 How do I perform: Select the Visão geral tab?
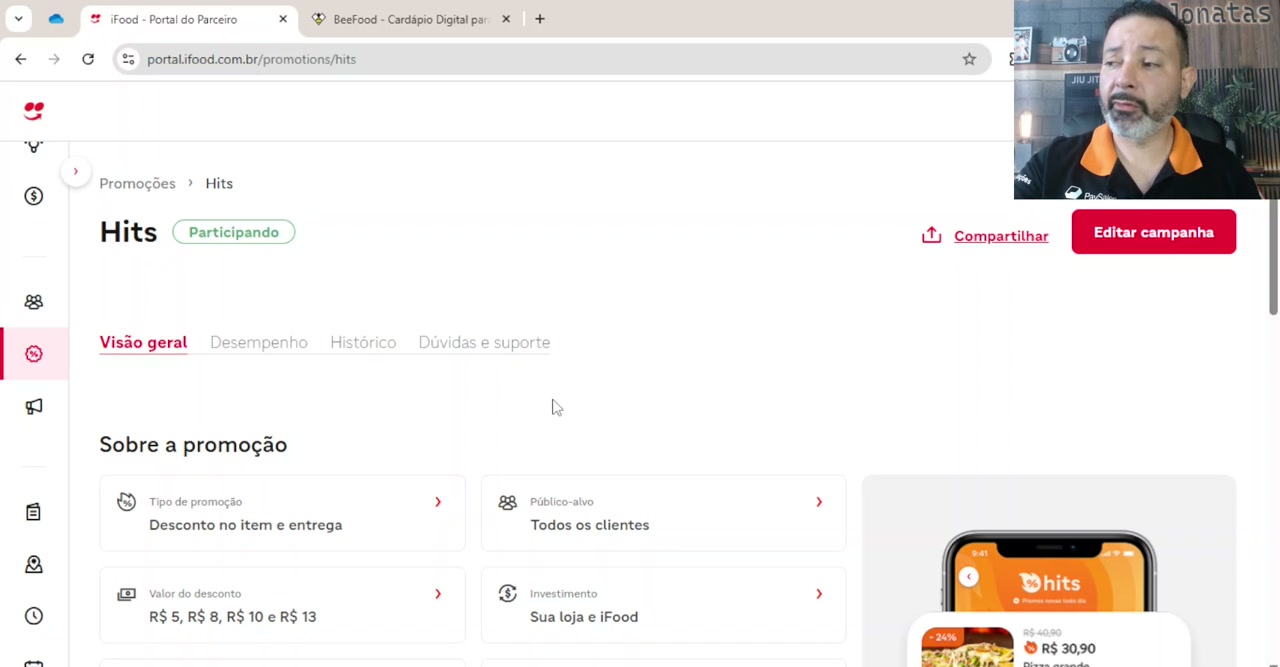(x=143, y=342)
